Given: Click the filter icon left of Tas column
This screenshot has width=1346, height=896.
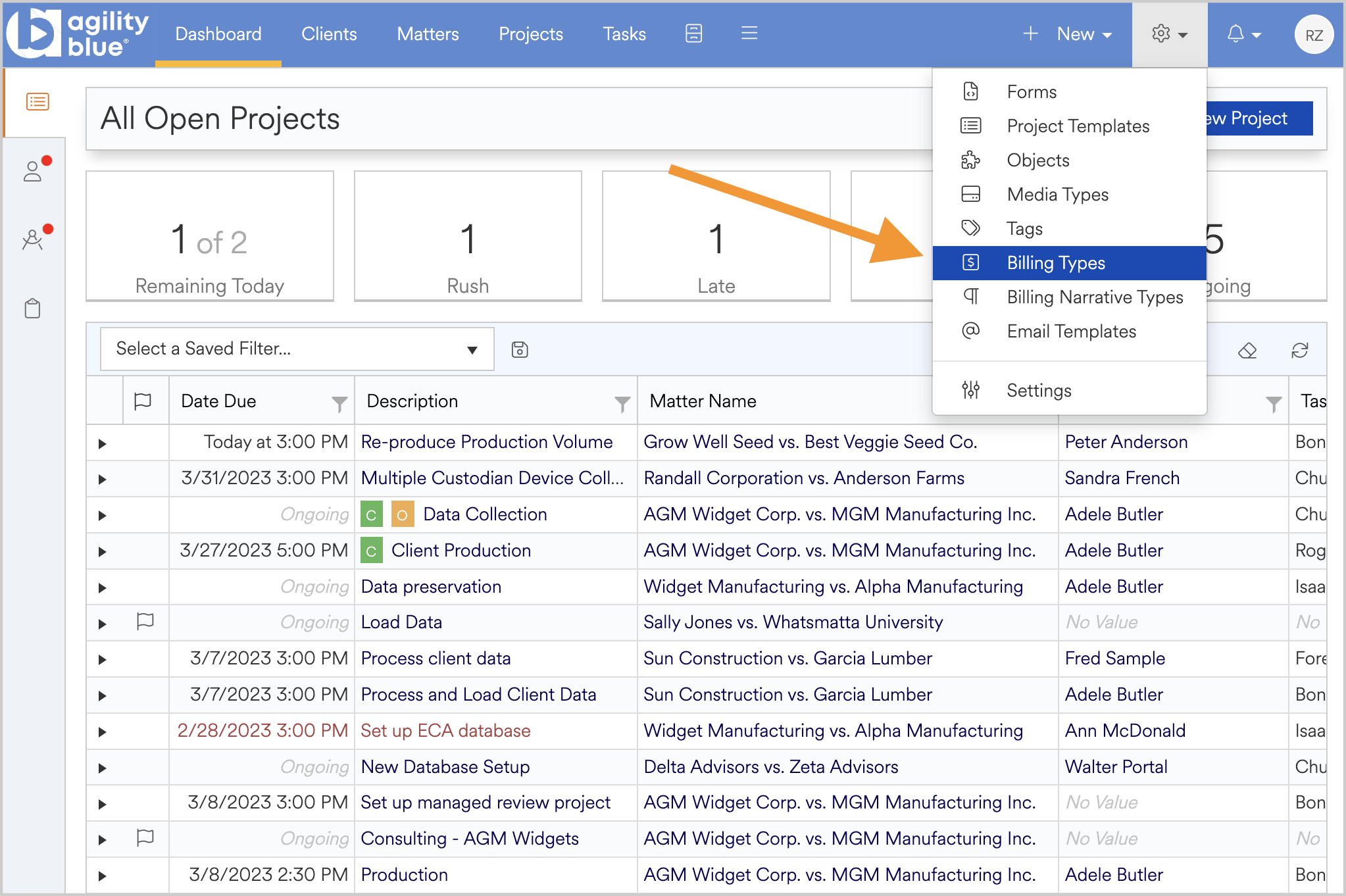Looking at the screenshot, I should point(1274,403).
